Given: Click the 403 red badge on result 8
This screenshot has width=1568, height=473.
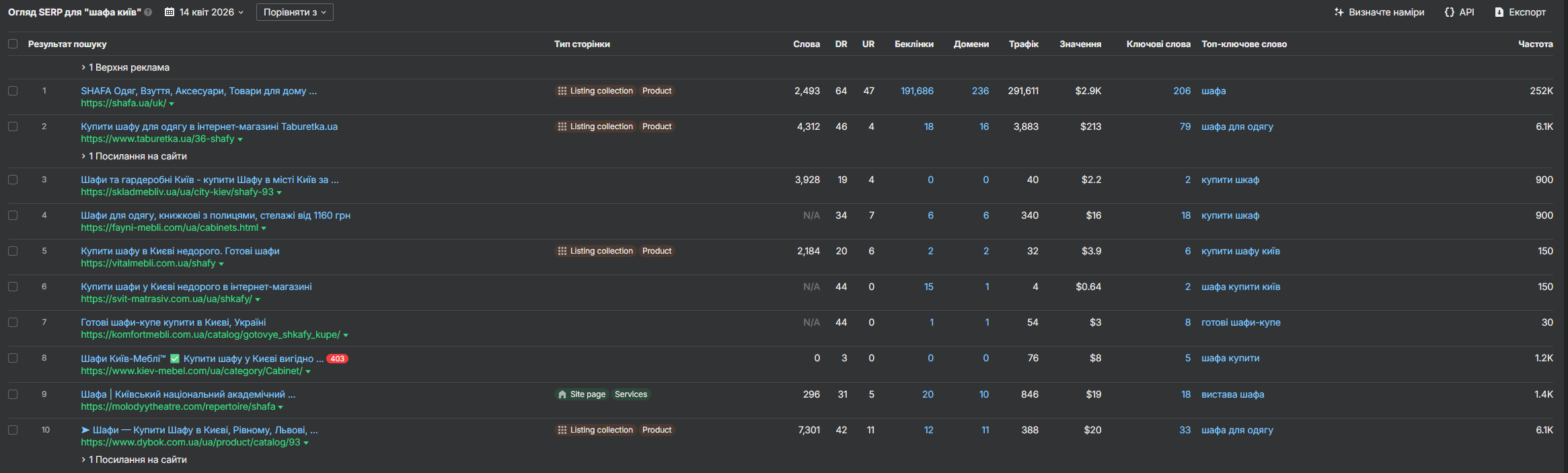Looking at the screenshot, I should tap(337, 359).
